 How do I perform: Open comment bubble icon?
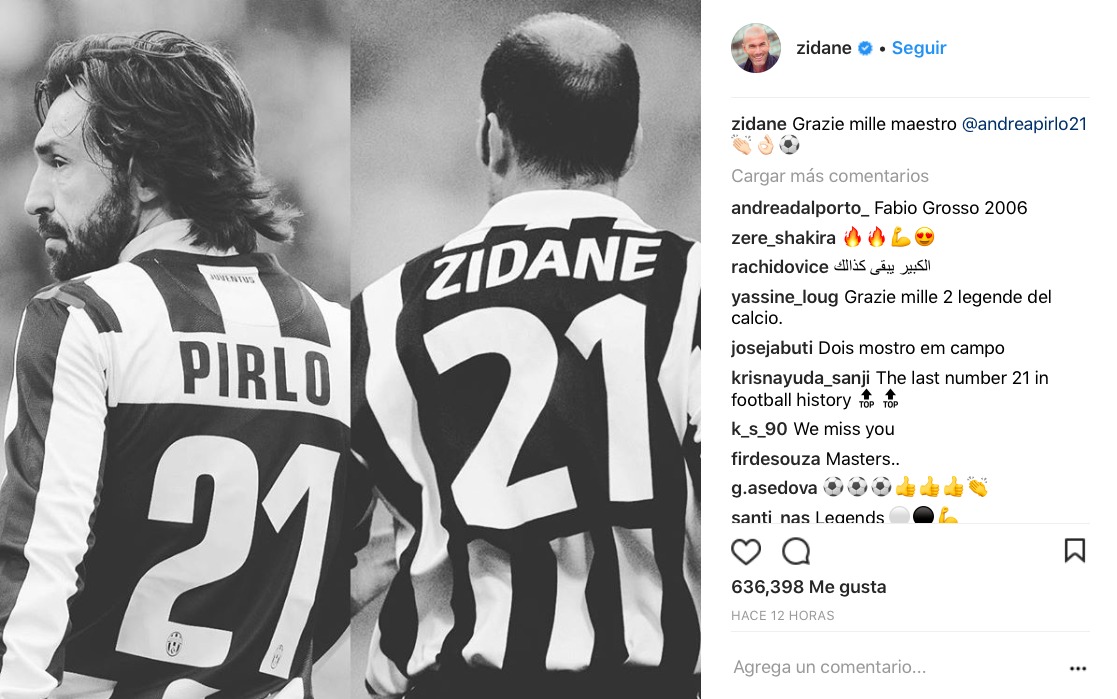(796, 551)
